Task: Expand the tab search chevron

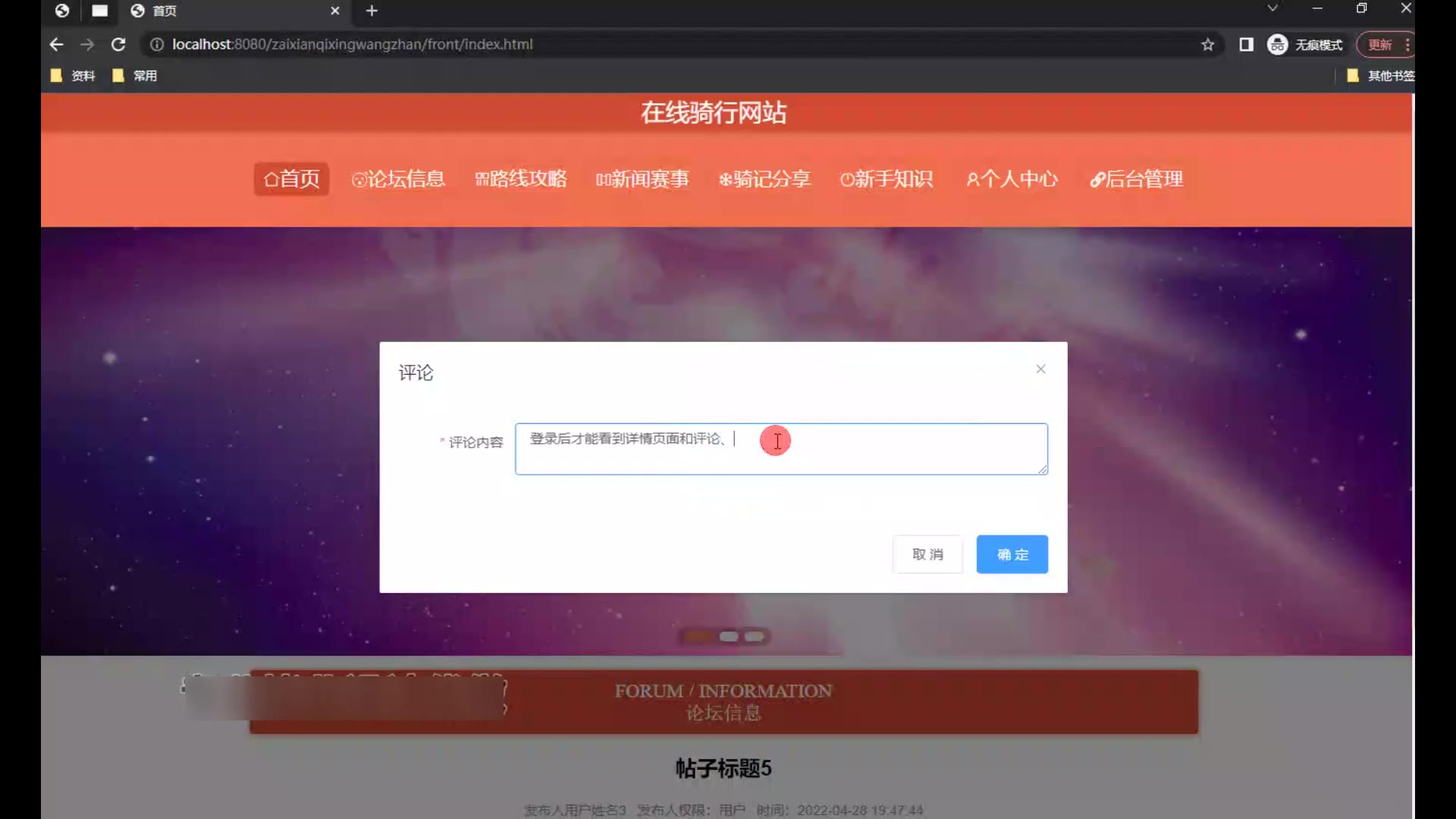Action: [x=1272, y=8]
